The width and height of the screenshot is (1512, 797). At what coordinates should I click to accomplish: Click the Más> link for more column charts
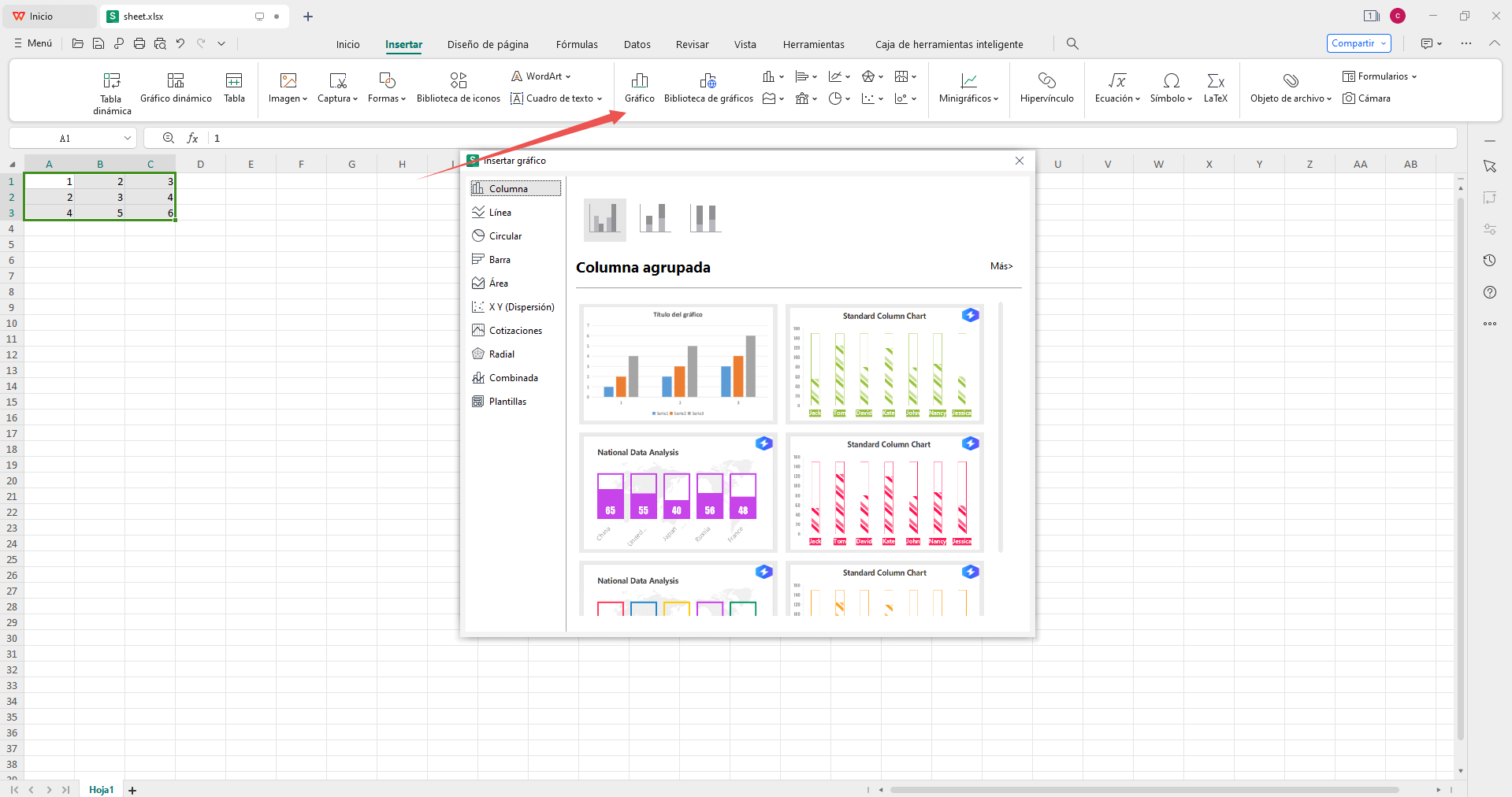[1001, 266]
